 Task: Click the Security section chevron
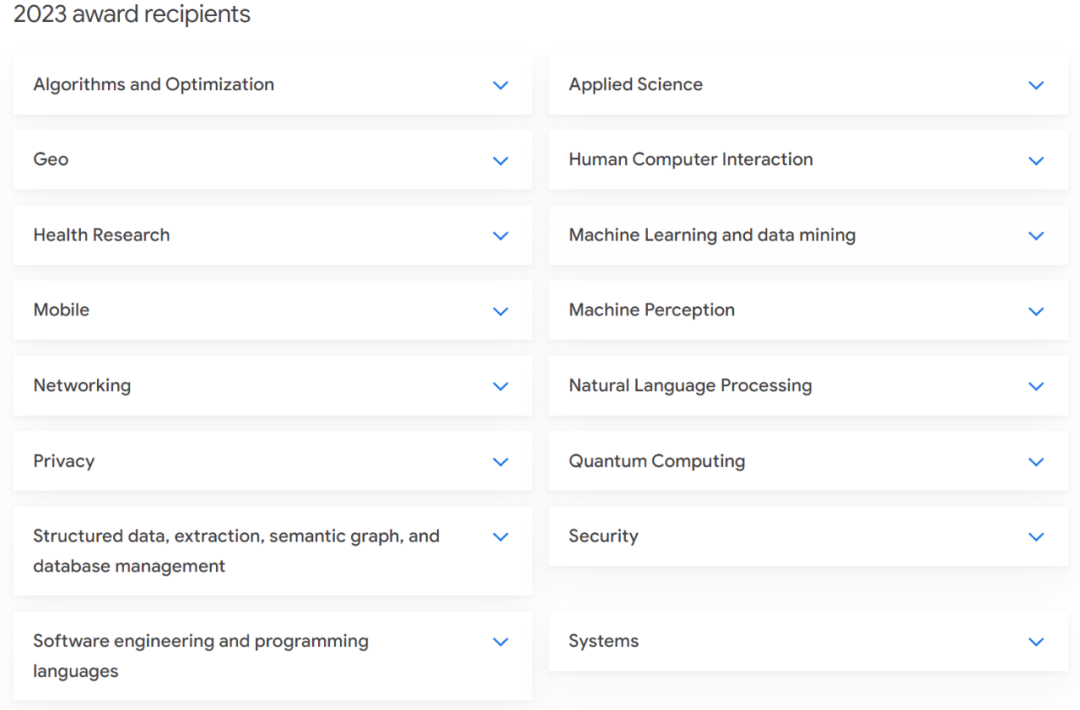pyautogui.click(x=1036, y=537)
